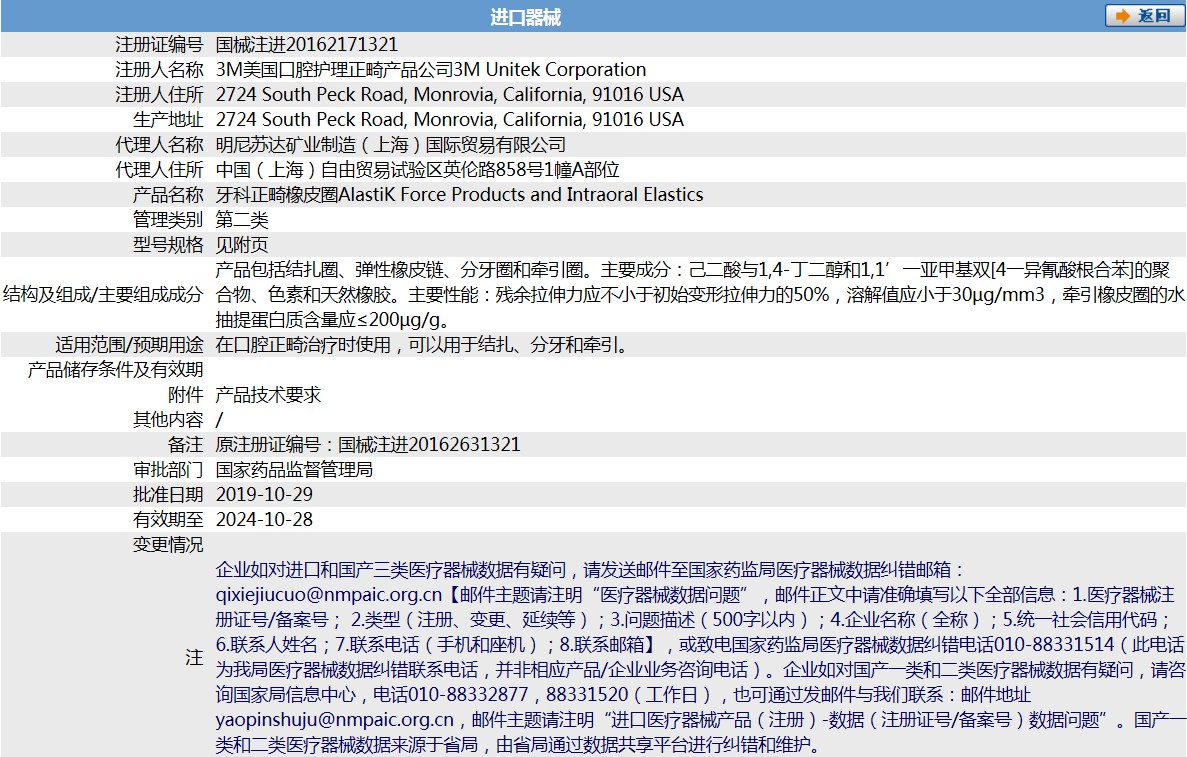Click composition text starting 产品包括结扎圈

tap(700, 294)
